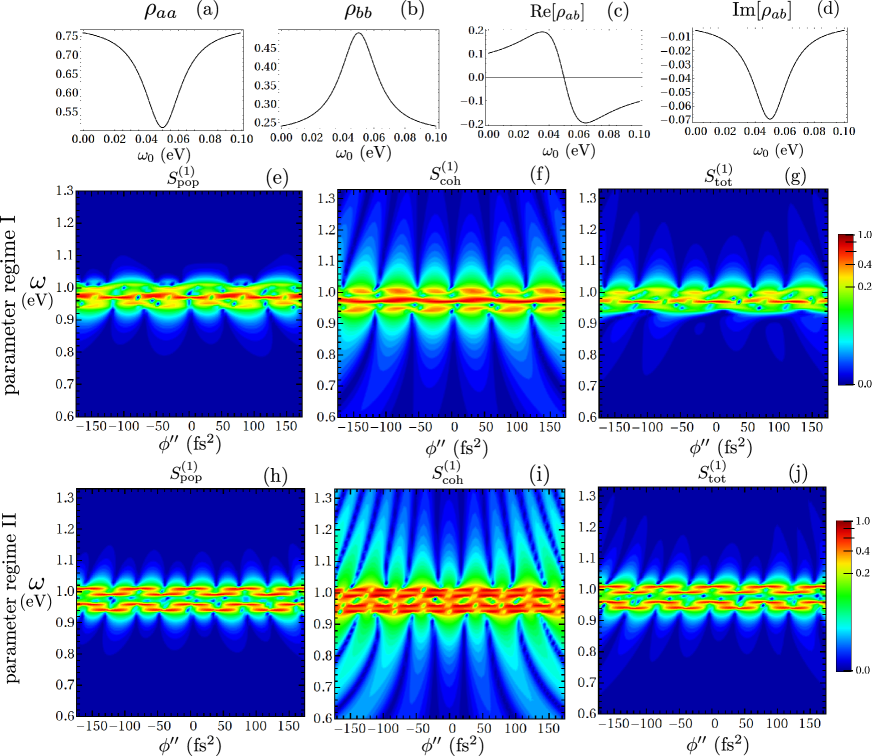This screenshot has height=756, width=872.
Task: Click the ω0 (eV) axis label under panel (c)
Action: point(568,151)
